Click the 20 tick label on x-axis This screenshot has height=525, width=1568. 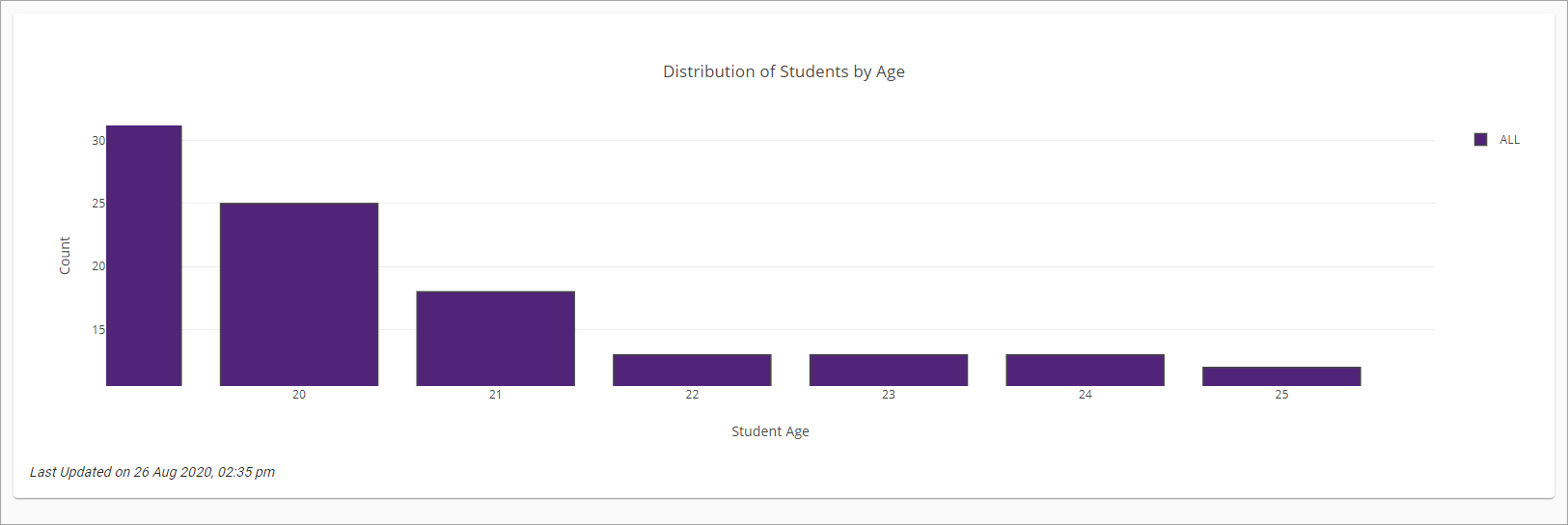click(299, 395)
